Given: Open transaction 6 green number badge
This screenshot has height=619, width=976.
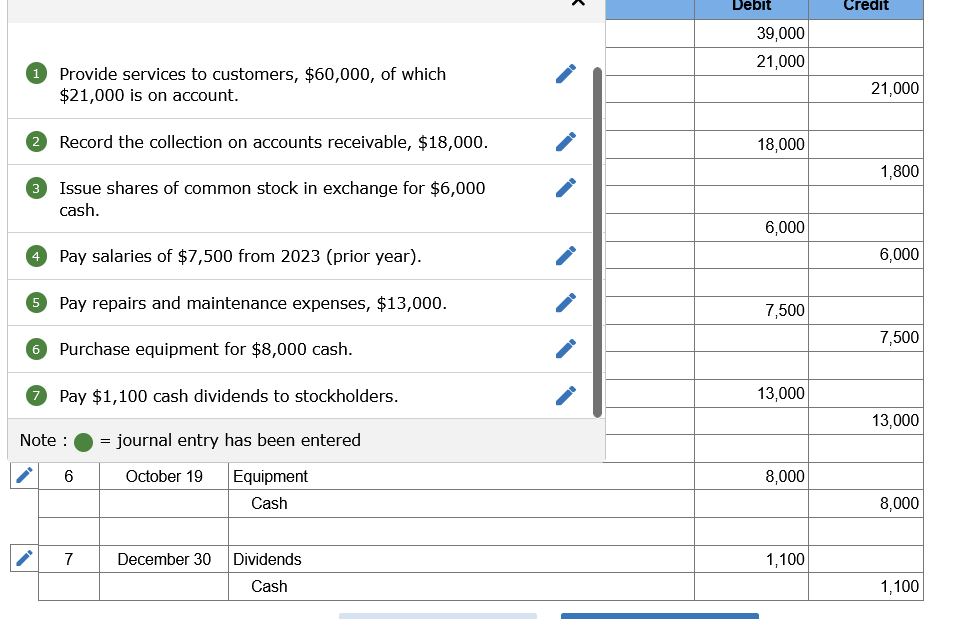Looking at the screenshot, I should [x=36, y=349].
